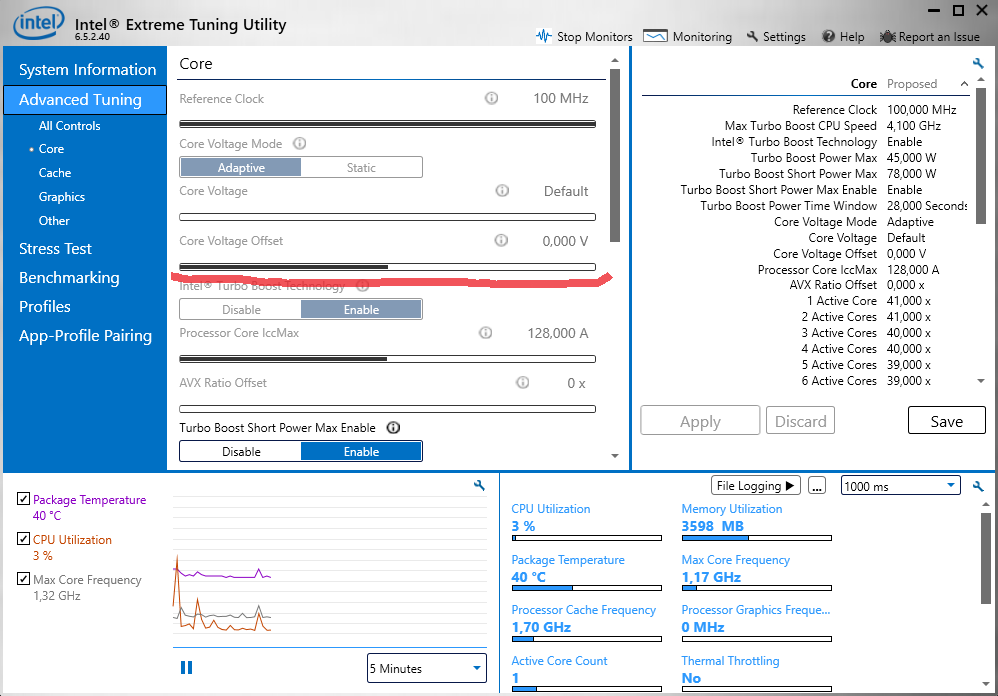Click the Discard button
Image resolution: width=998 pixels, height=696 pixels.
click(x=800, y=421)
